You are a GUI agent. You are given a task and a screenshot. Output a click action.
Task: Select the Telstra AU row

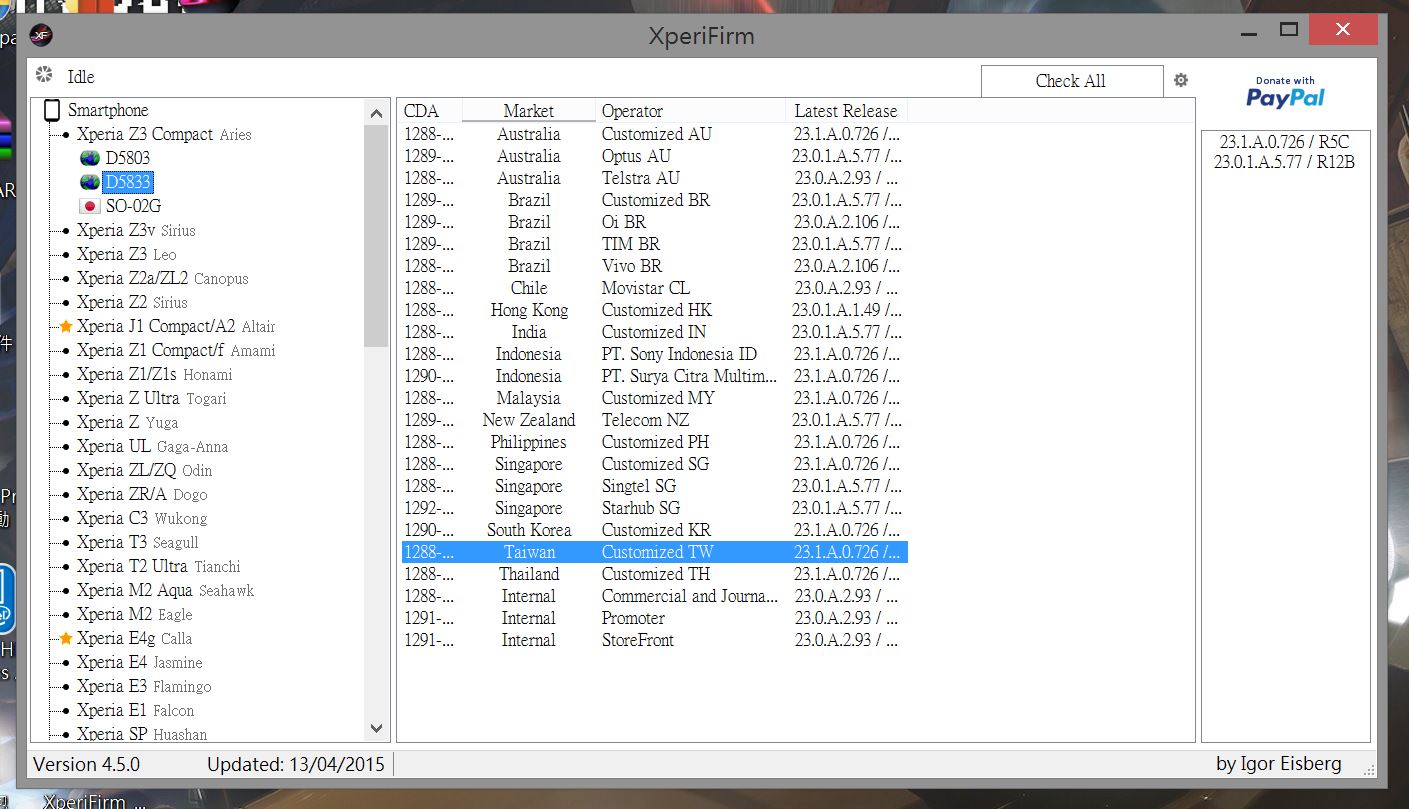(x=654, y=178)
